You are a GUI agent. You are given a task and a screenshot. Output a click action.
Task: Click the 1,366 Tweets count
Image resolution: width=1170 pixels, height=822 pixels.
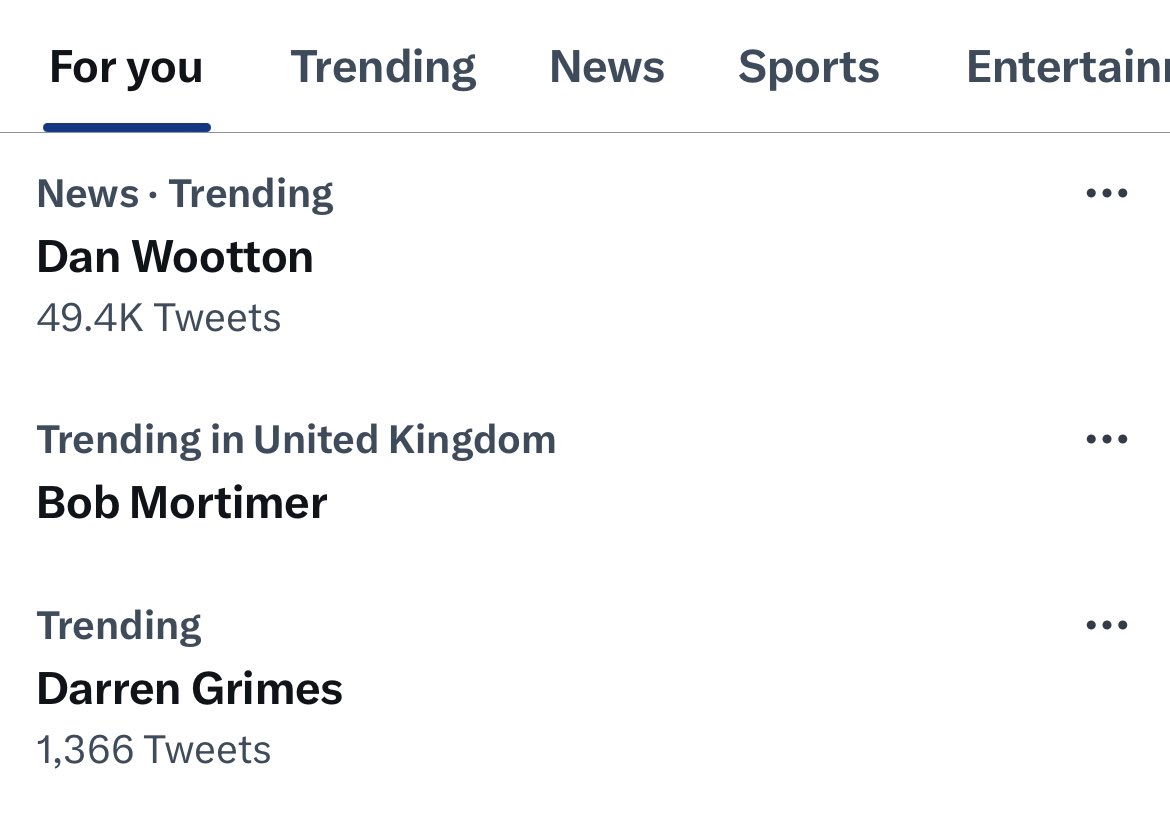154,750
